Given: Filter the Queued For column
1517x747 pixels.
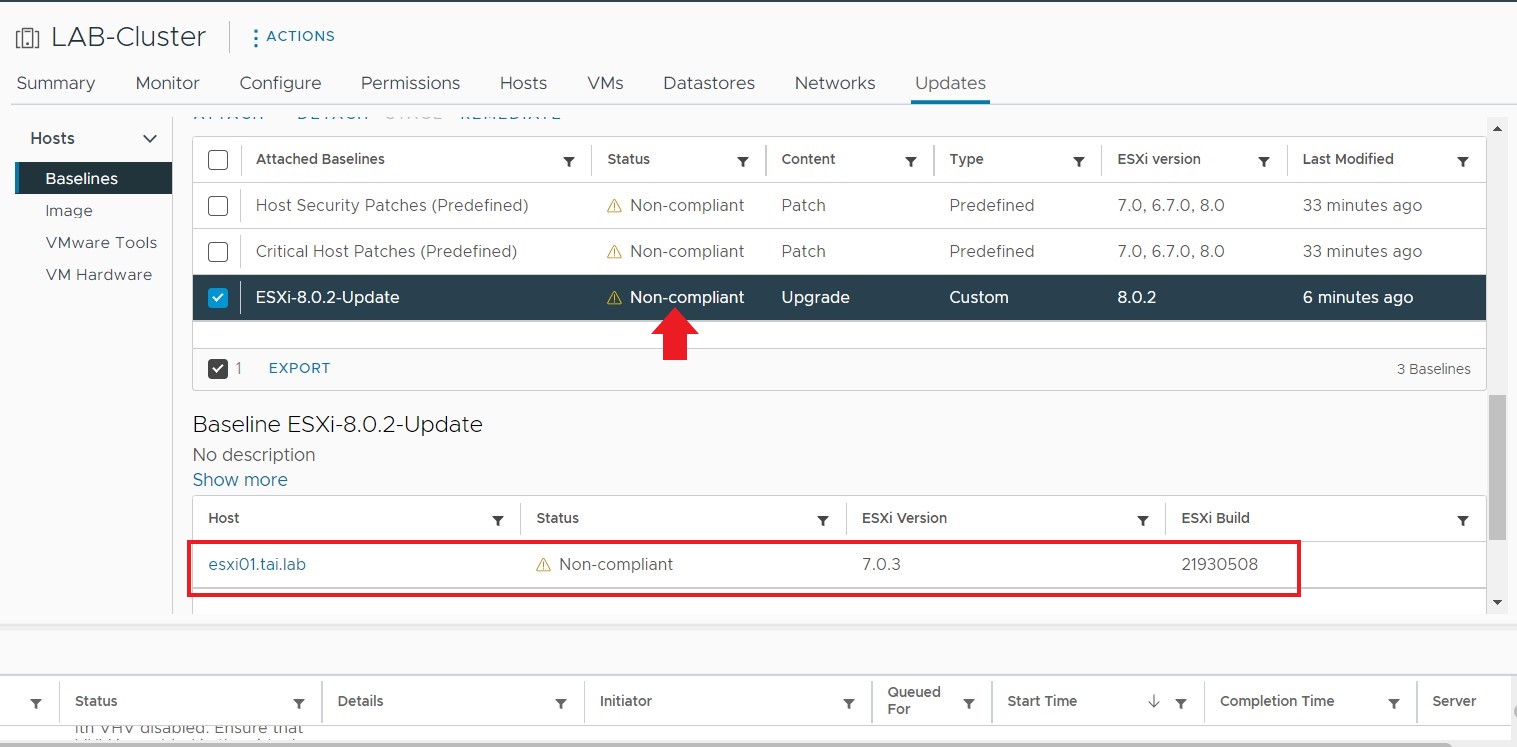Looking at the screenshot, I should [x=969, y=704].
